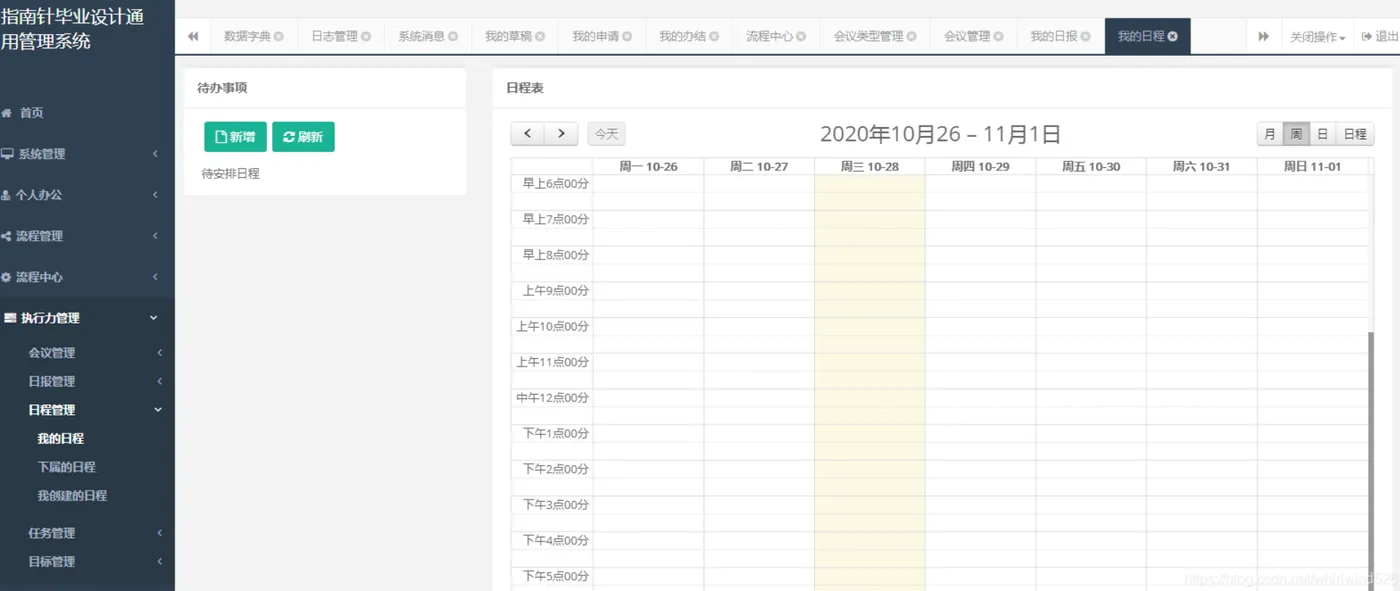Collapse the 日程管理 submenu chevron
The image size is (1400, 591).
158,410
